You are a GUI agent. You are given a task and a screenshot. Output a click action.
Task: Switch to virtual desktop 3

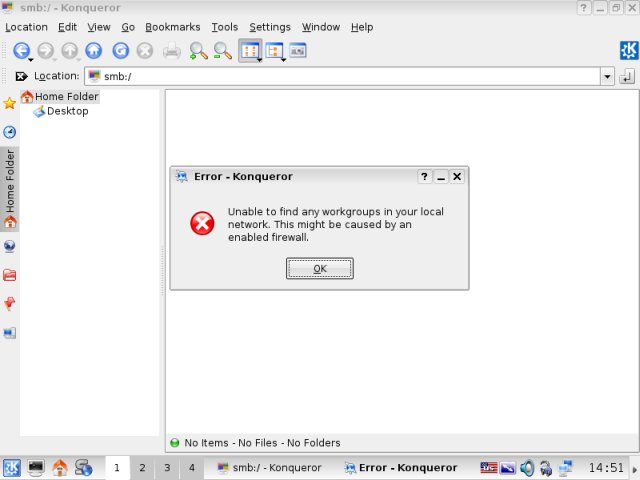[167, 468]
